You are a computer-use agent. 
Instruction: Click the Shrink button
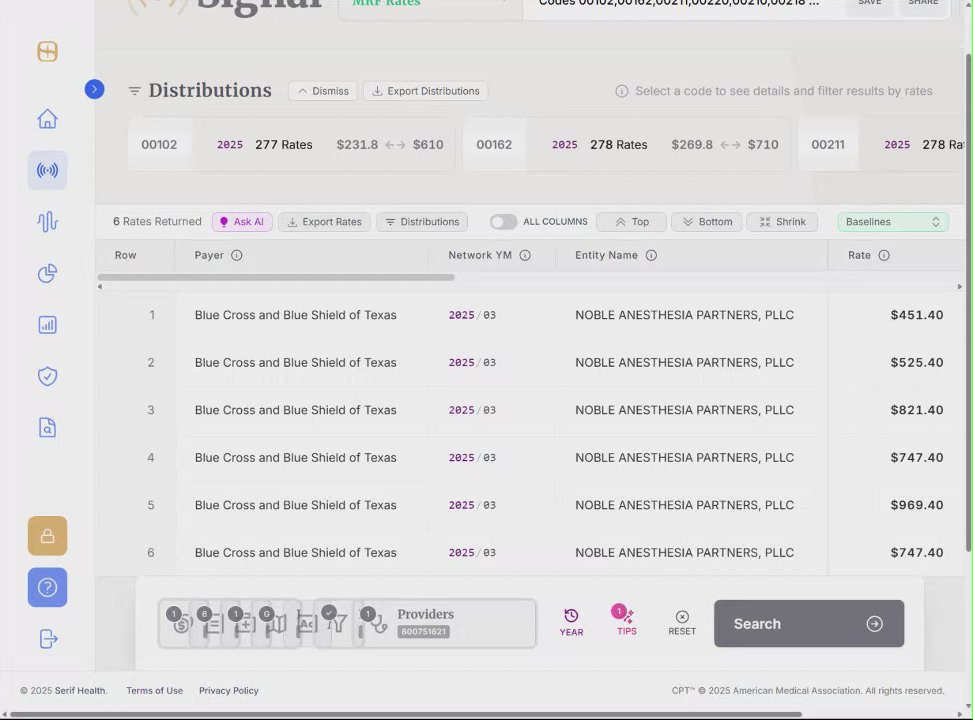pos(782,222)
